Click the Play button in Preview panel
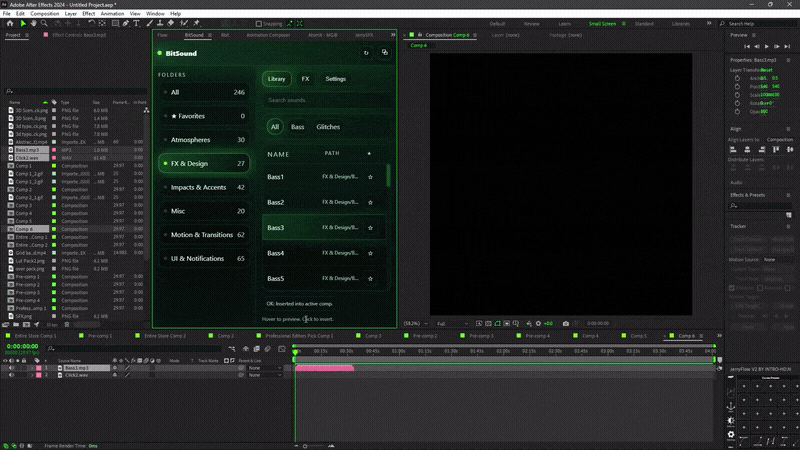 (767, 46)
